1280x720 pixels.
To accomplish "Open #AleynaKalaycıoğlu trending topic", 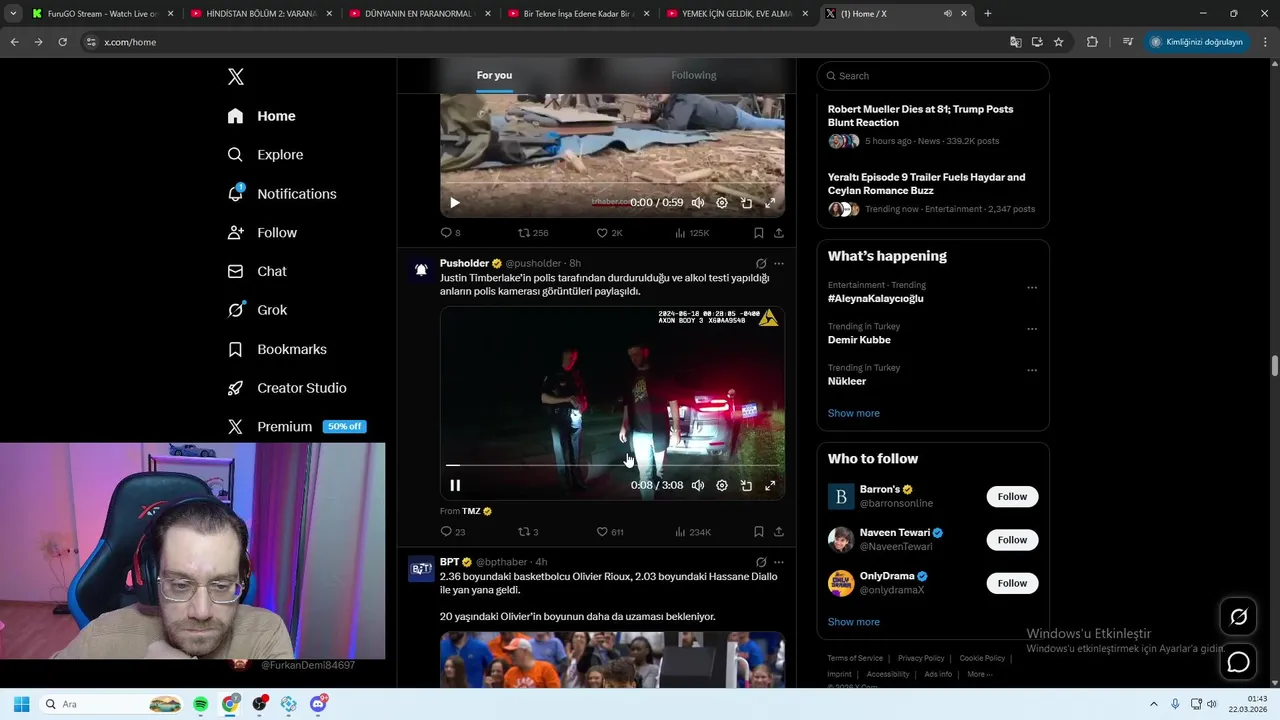I will coord(875,299).
